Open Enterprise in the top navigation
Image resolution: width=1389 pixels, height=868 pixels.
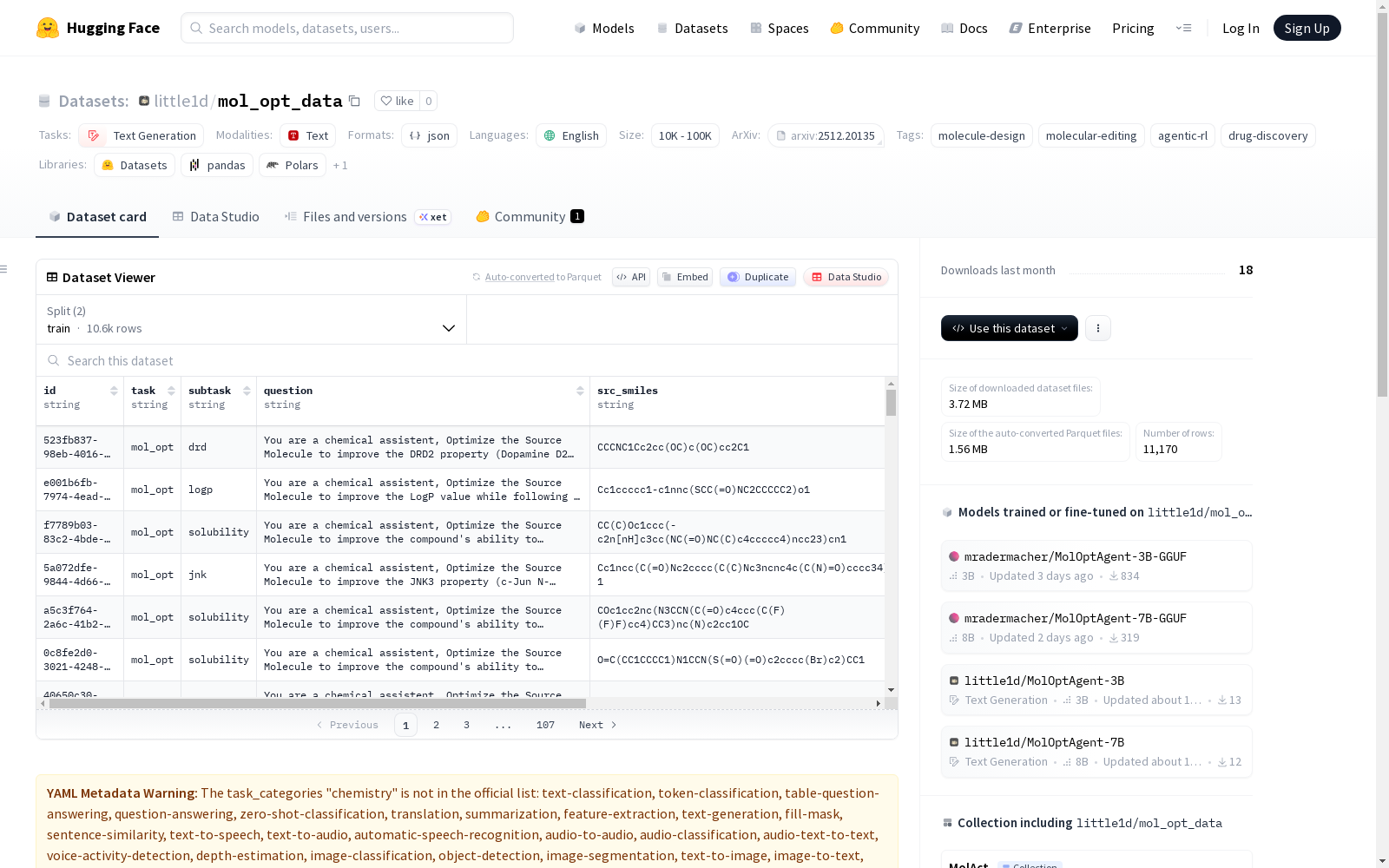pos(1050,28)
